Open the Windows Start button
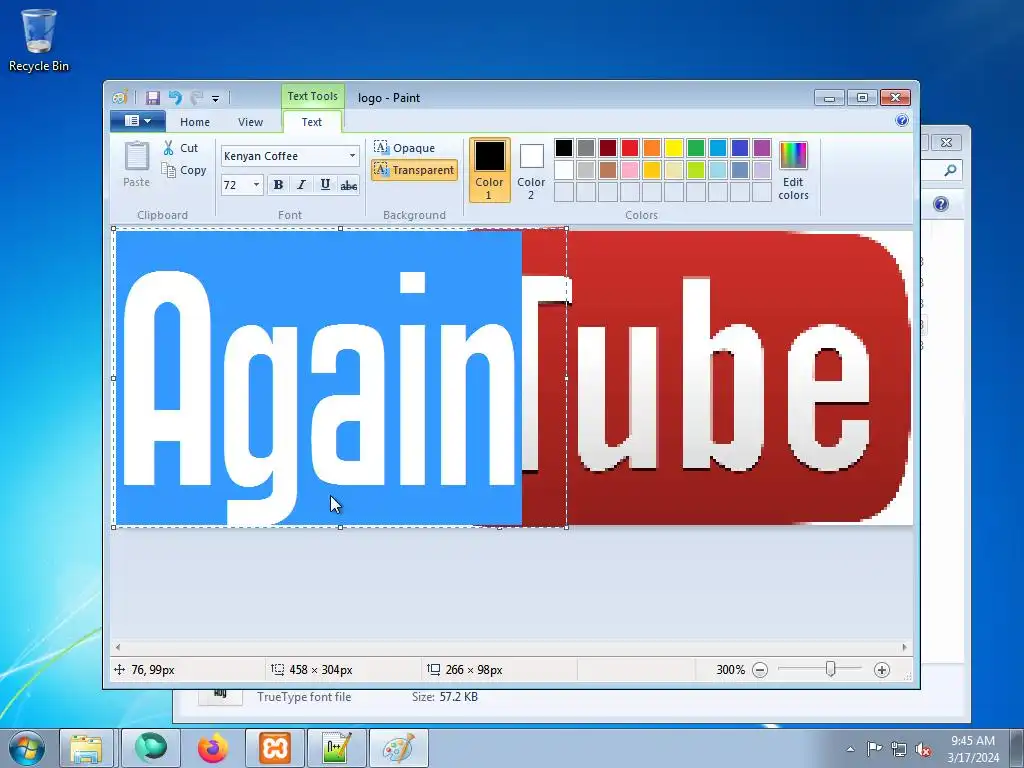 26,748
